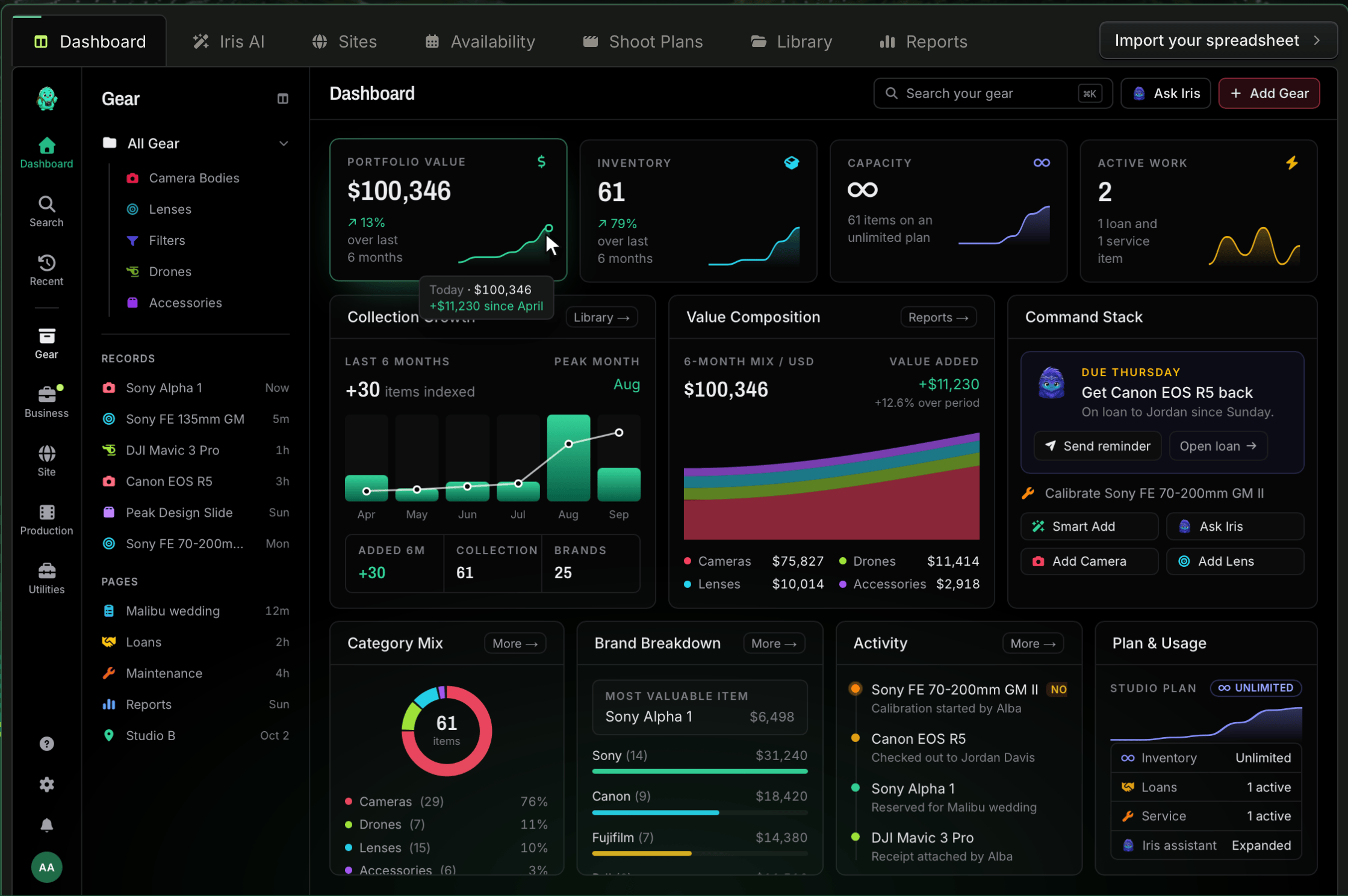Click Add Lens in Command Stack
This screenshot has height=896, width=1348.
pyautogui.click(x=1235, y=561)
